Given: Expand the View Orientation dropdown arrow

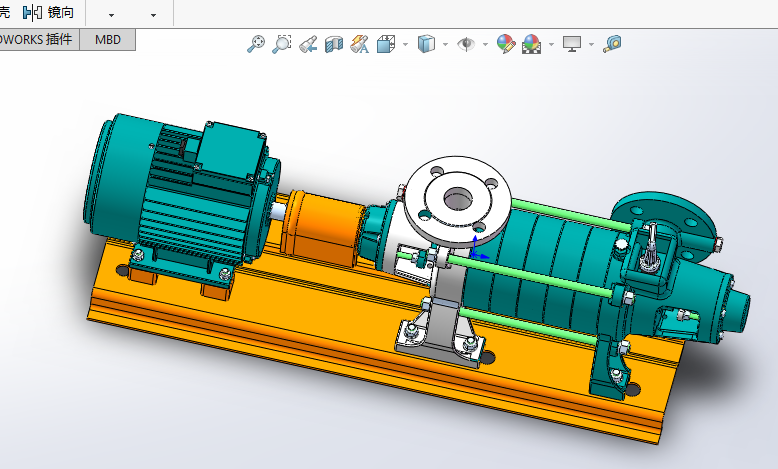Looking at the screenshot, I should coord(405,45).
